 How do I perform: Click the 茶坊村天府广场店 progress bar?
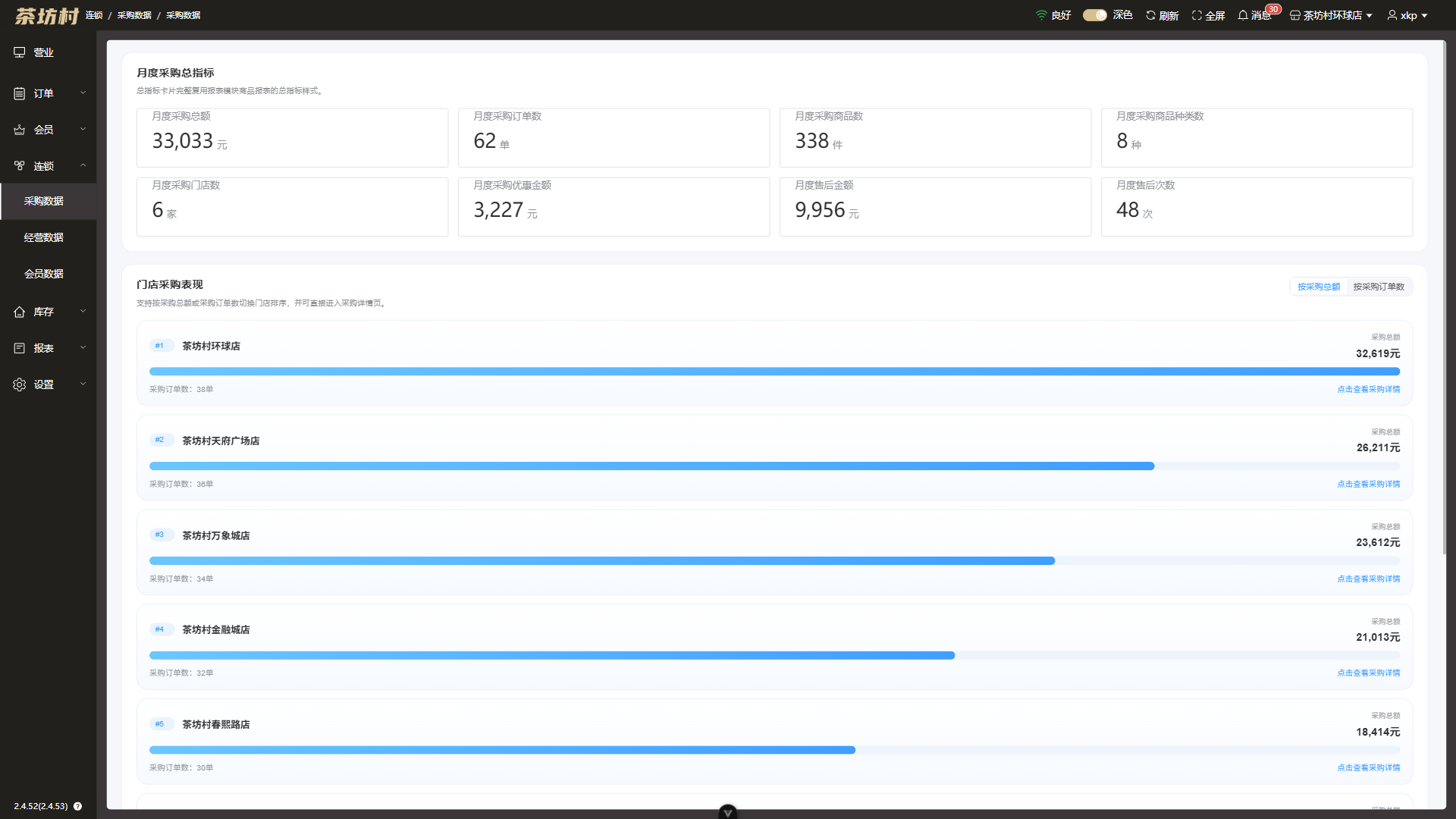coord(774,466)
